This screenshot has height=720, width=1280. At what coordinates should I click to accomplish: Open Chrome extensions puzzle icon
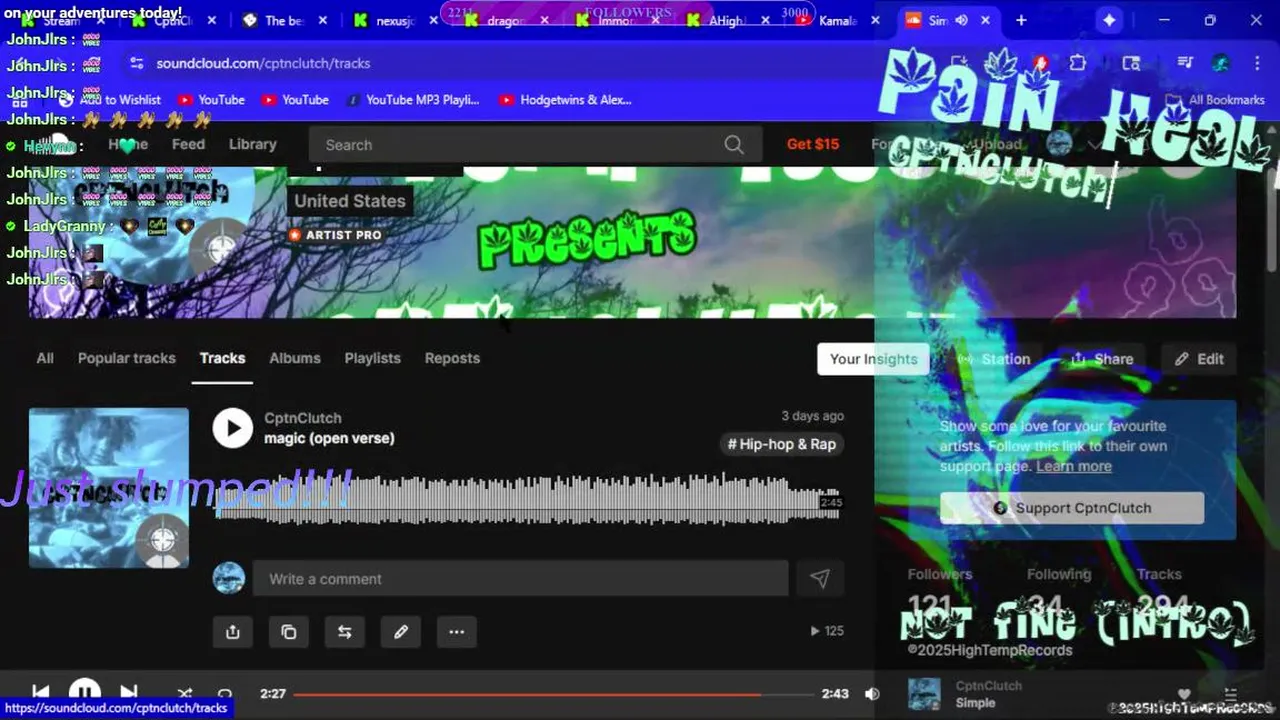point(1077,63)
